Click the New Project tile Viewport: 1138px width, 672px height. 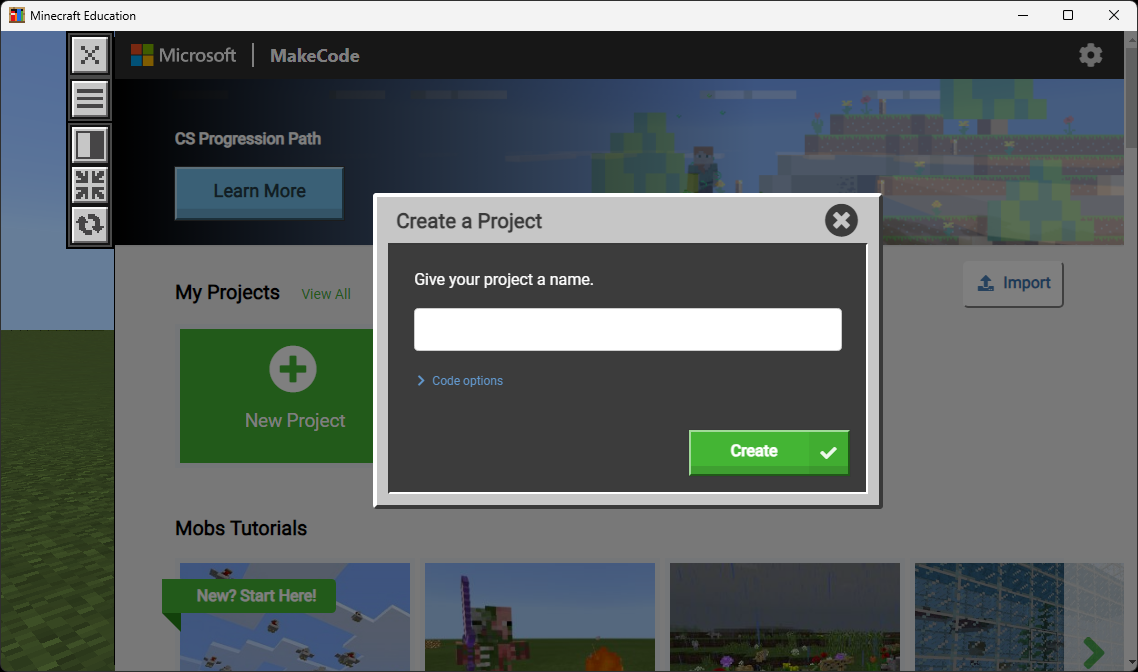277,396
